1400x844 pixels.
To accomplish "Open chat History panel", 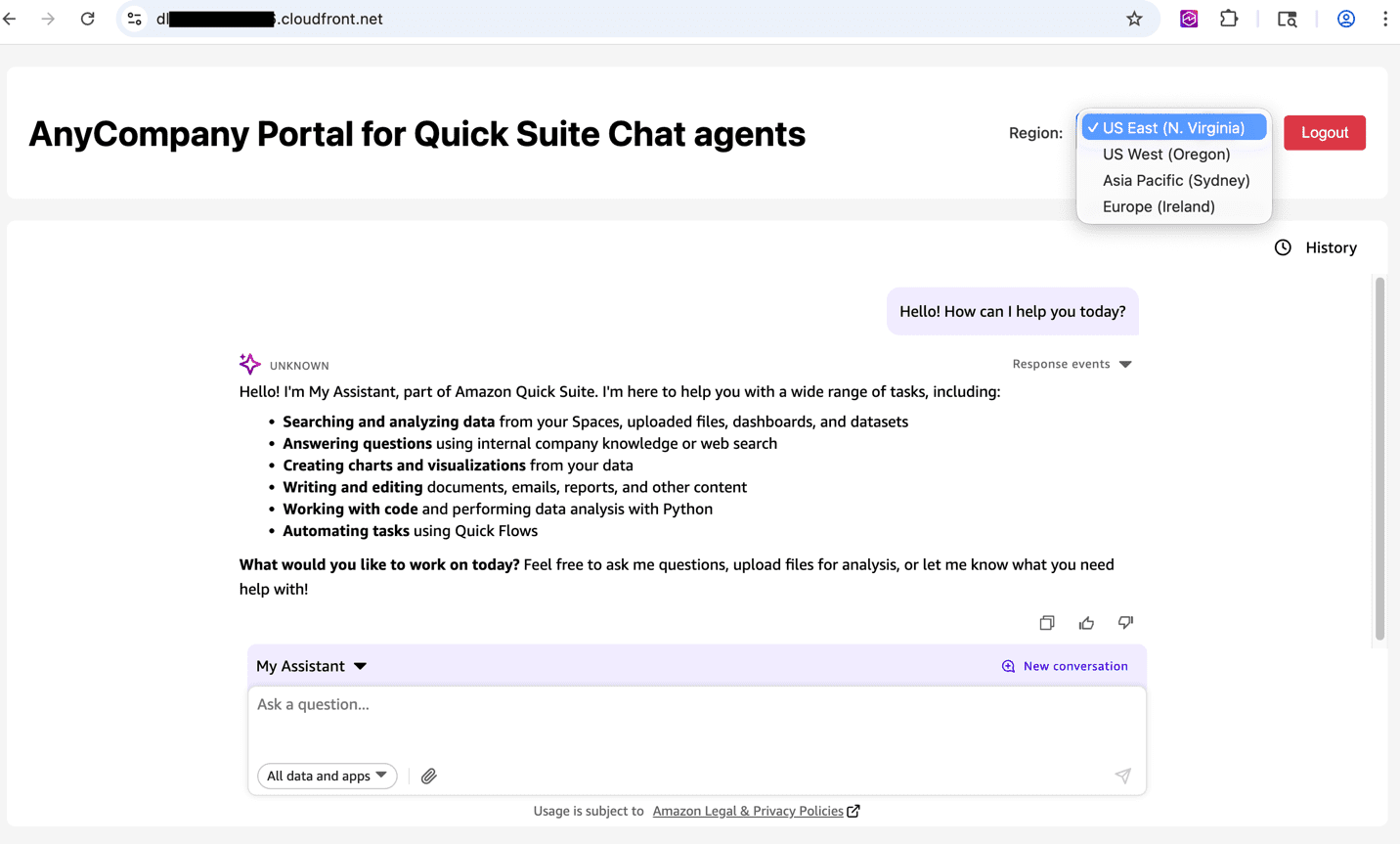I will point(1316,247).
